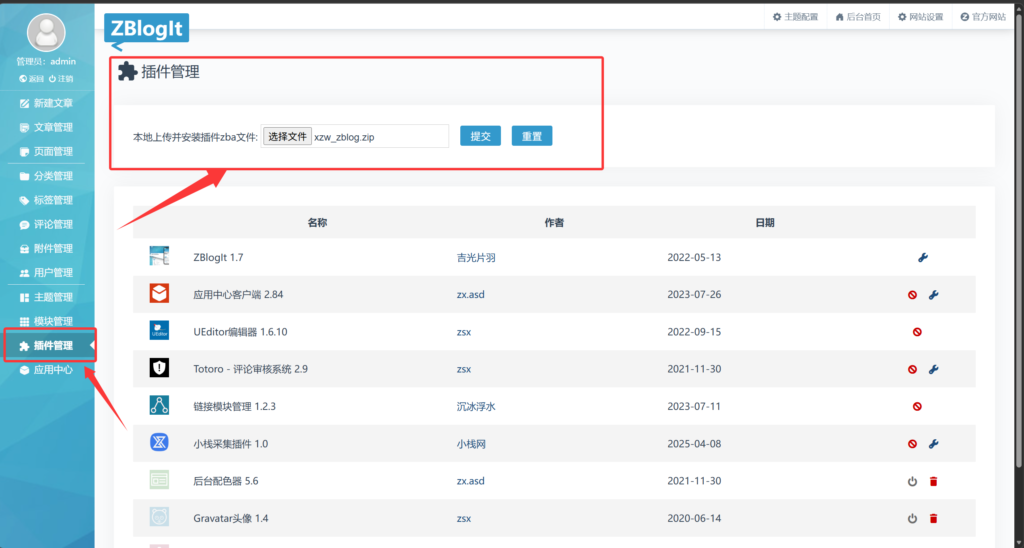Click the 返回 link under admin
This screenshot has width=1024, height=548.
31,78
